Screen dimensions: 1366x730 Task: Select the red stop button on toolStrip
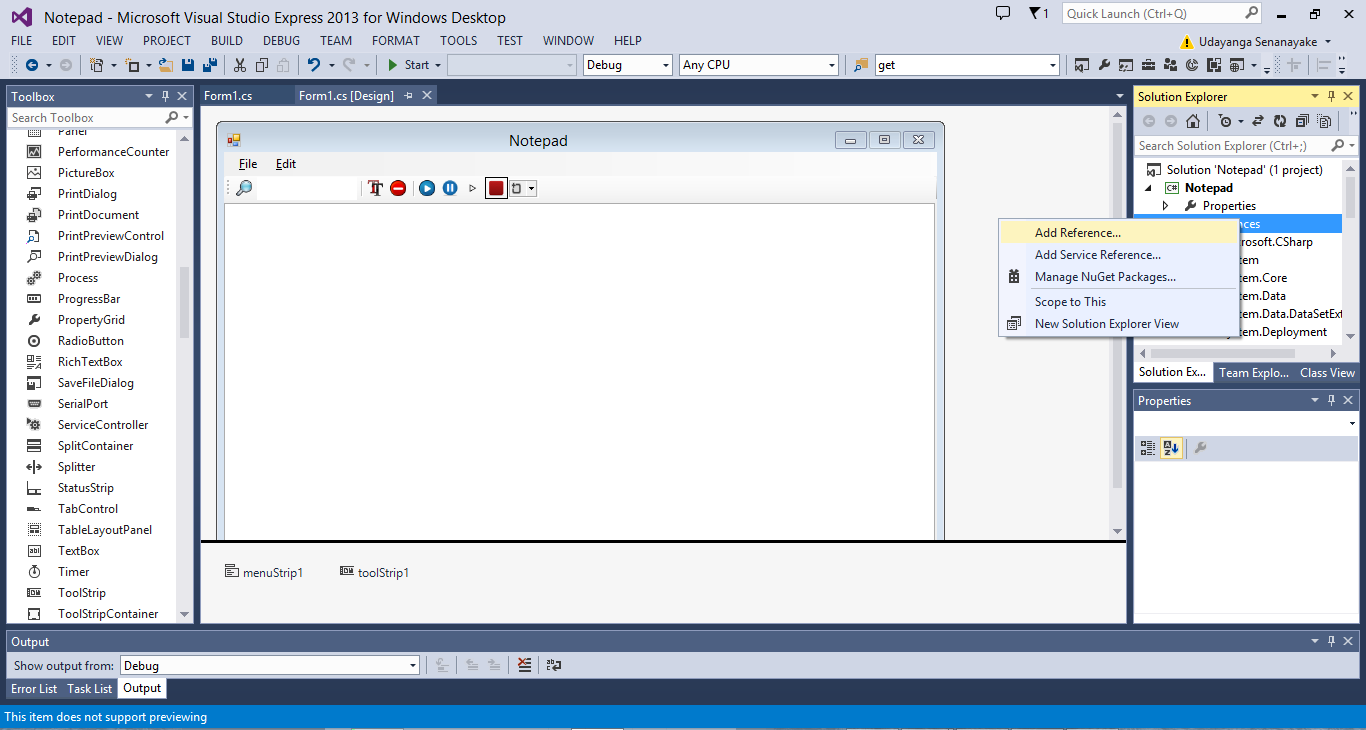(x=496, y=188)
